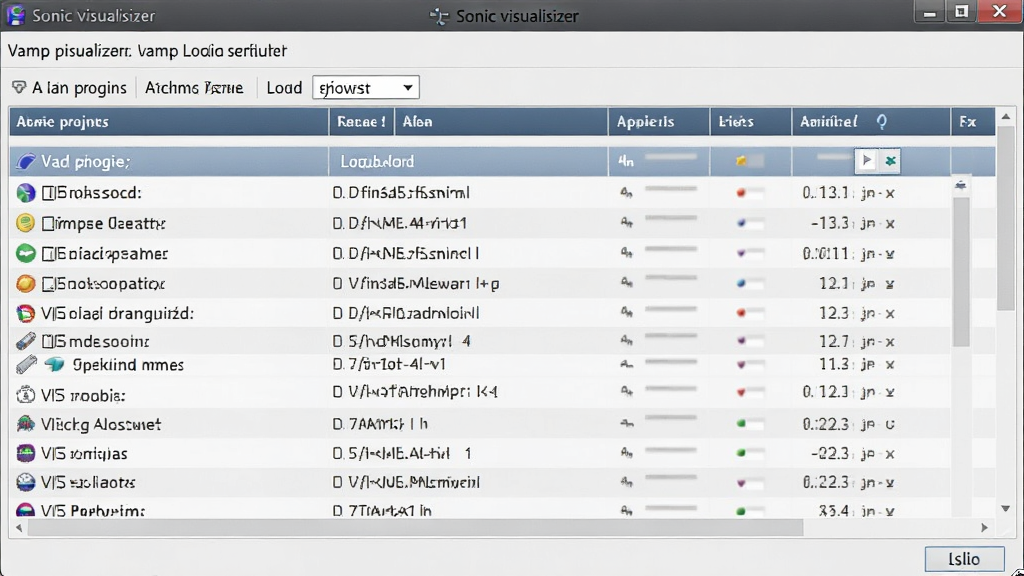
Task: Click the yellow icon of 'impse Oaeattr' row
Action: point(25,223)
